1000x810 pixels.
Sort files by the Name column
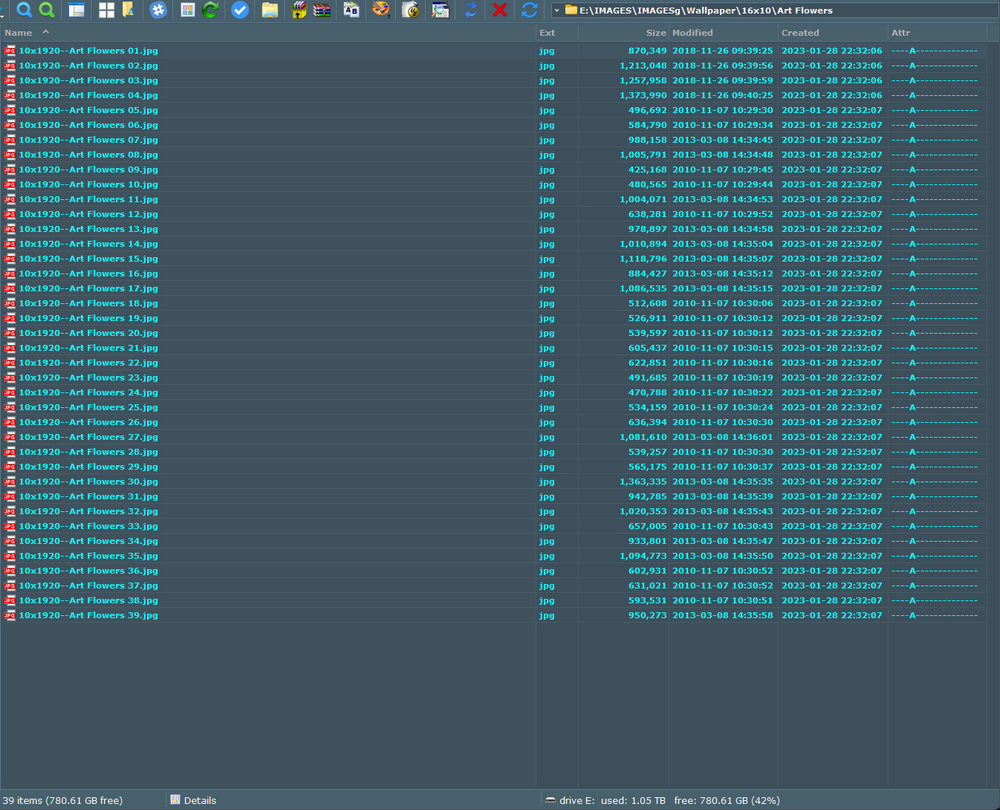[x=18, y=33]
